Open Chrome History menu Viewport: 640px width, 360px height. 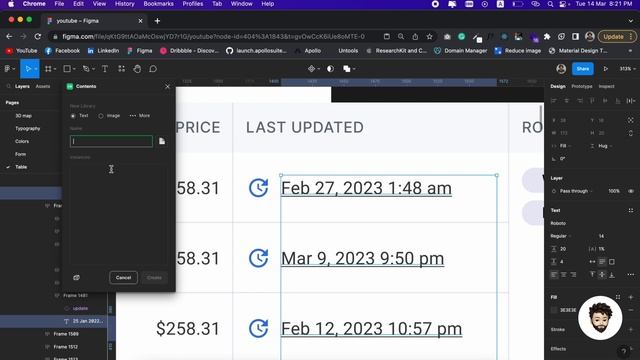coord(124,4)
